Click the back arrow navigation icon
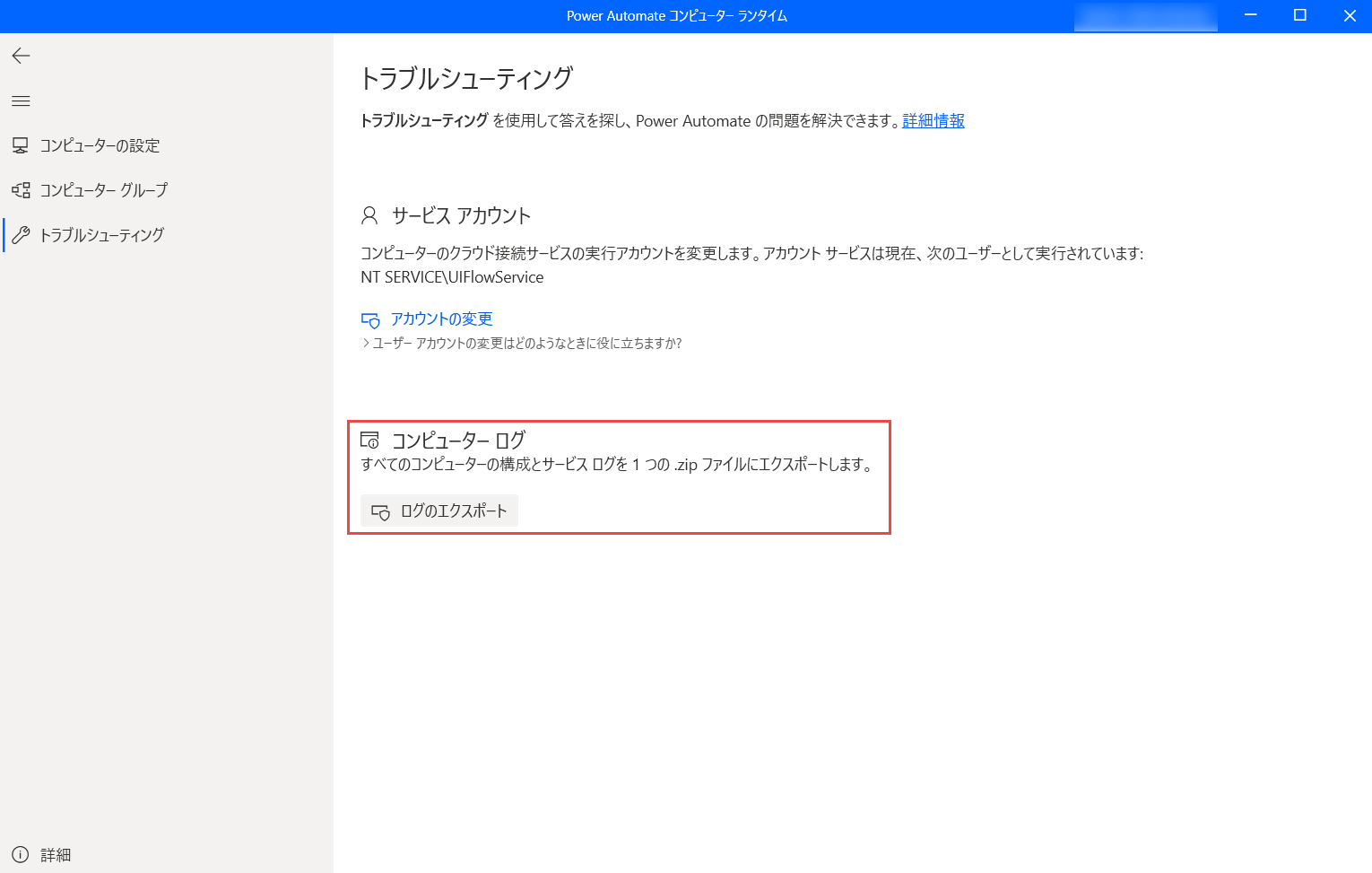1372x873 pixels. point(21,56)
